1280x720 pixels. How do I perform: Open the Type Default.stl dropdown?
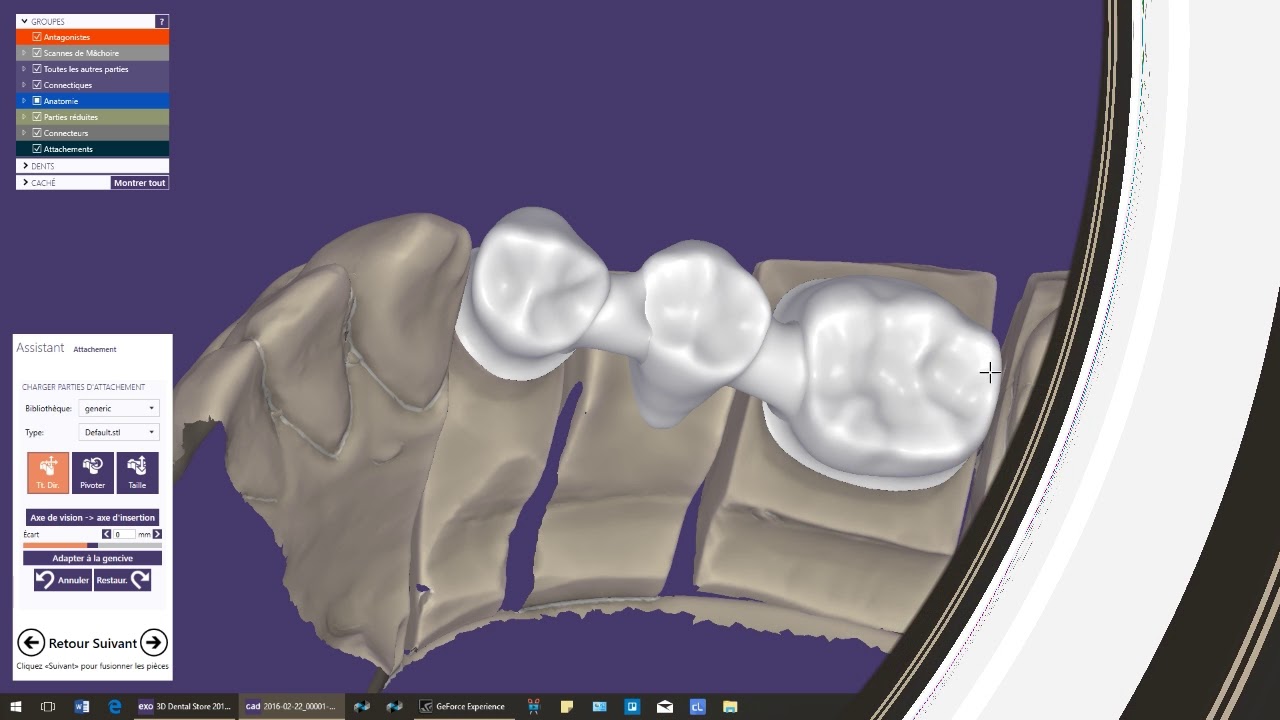119,432
